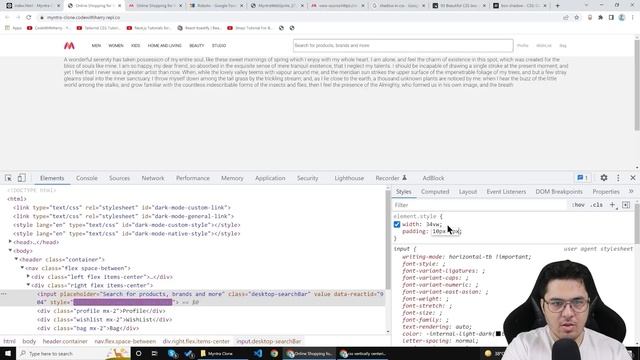Select header.container in the breadcrumb bar
The image size is (640, 360).
click(65, 341)
